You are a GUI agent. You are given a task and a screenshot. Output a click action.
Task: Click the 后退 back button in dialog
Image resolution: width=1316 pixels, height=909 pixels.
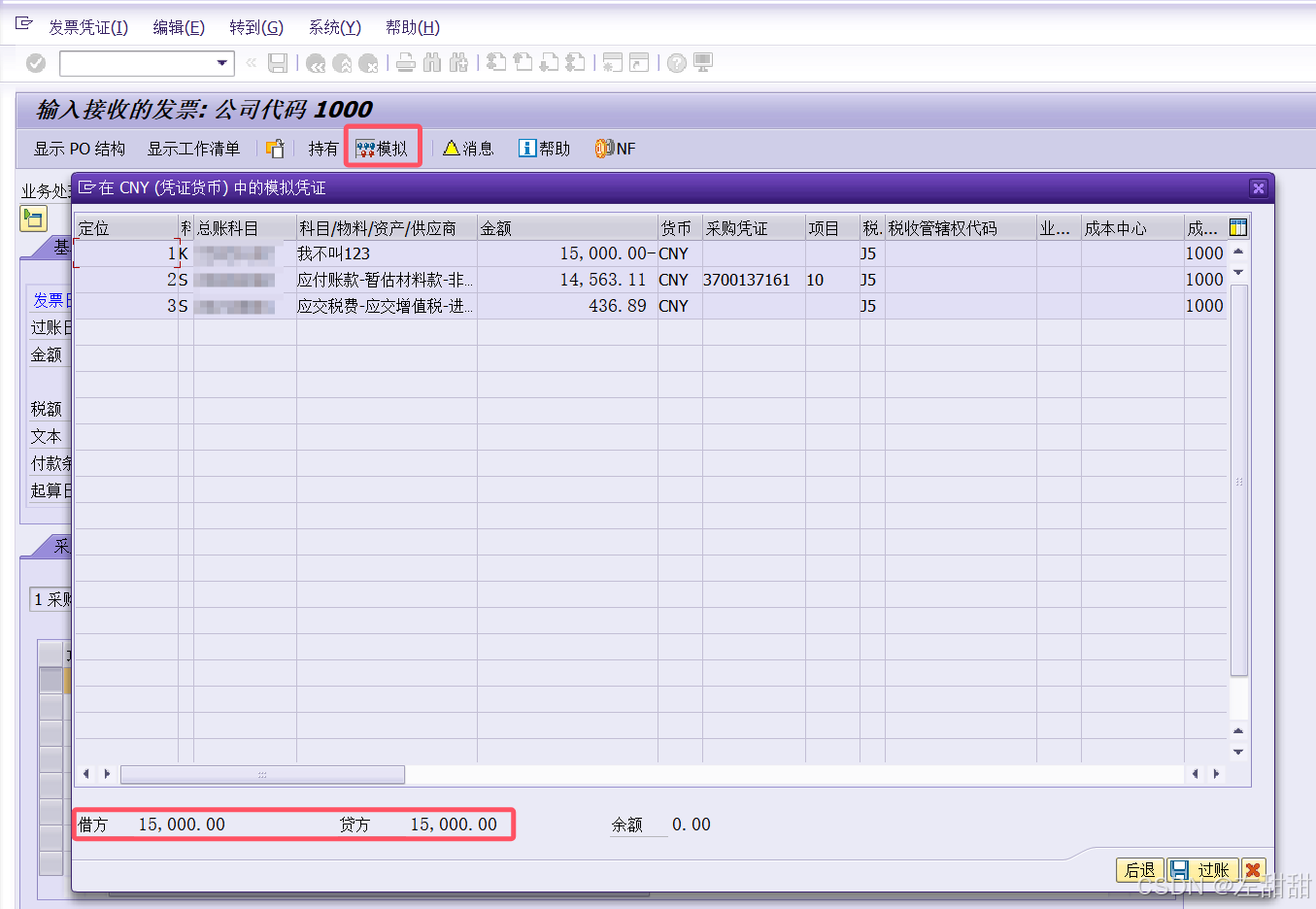point(1140,870)
